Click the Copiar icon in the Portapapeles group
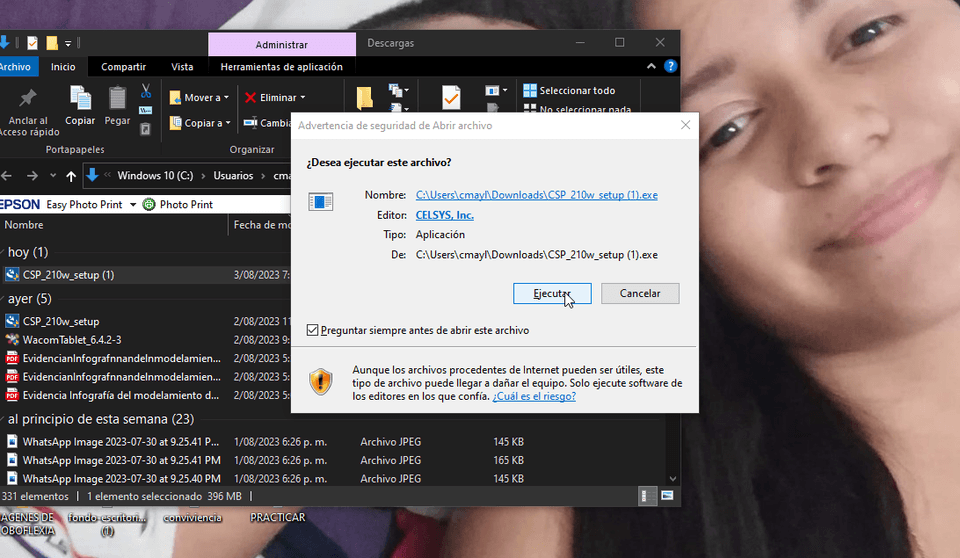960x558 pixels. pyautogui.click(x=80, y=98)
